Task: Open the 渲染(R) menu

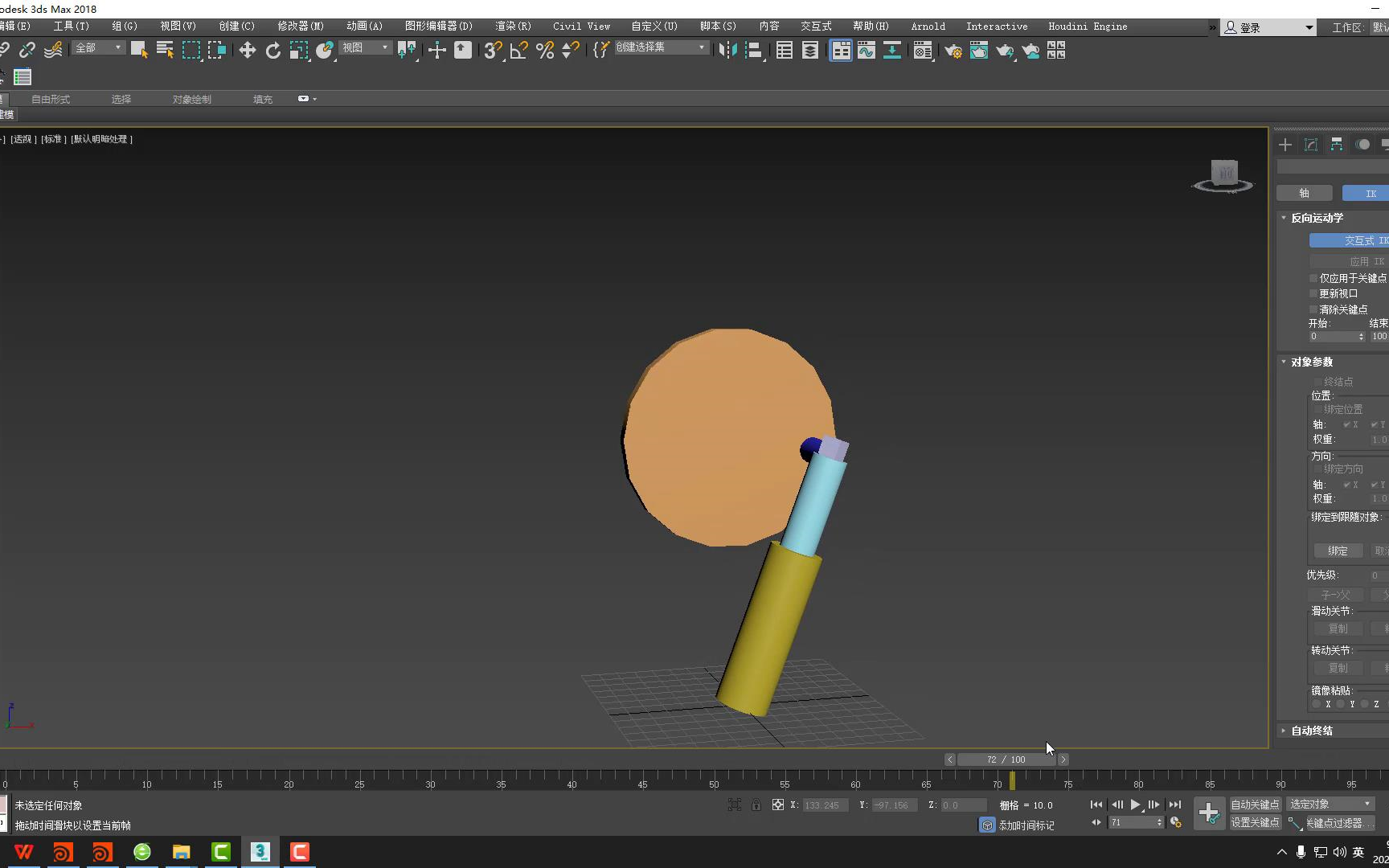Action: (512, 26)
